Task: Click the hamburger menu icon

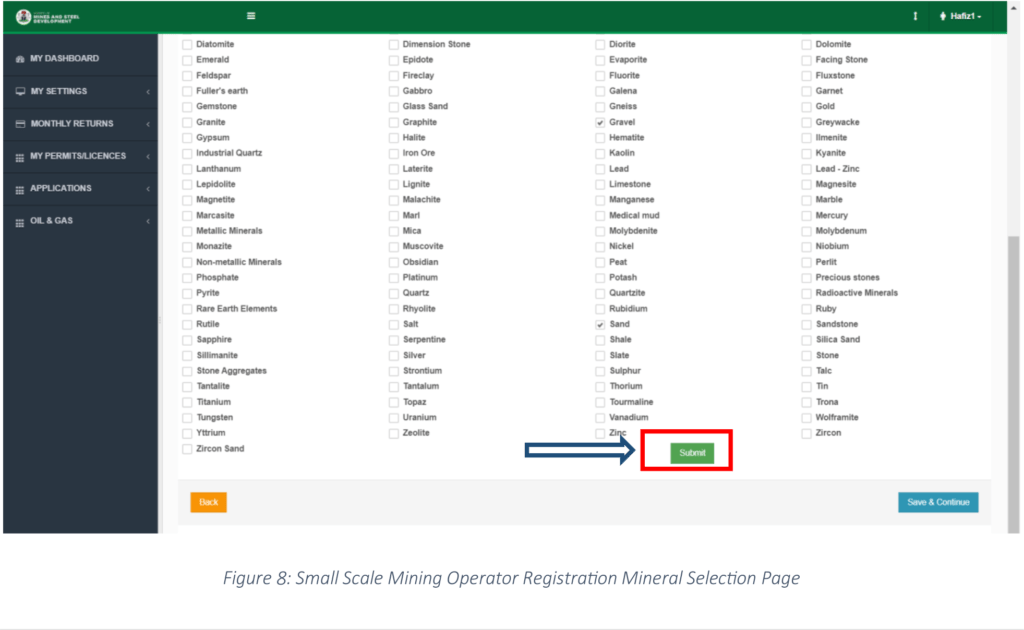Action: [x=251, y=16]
